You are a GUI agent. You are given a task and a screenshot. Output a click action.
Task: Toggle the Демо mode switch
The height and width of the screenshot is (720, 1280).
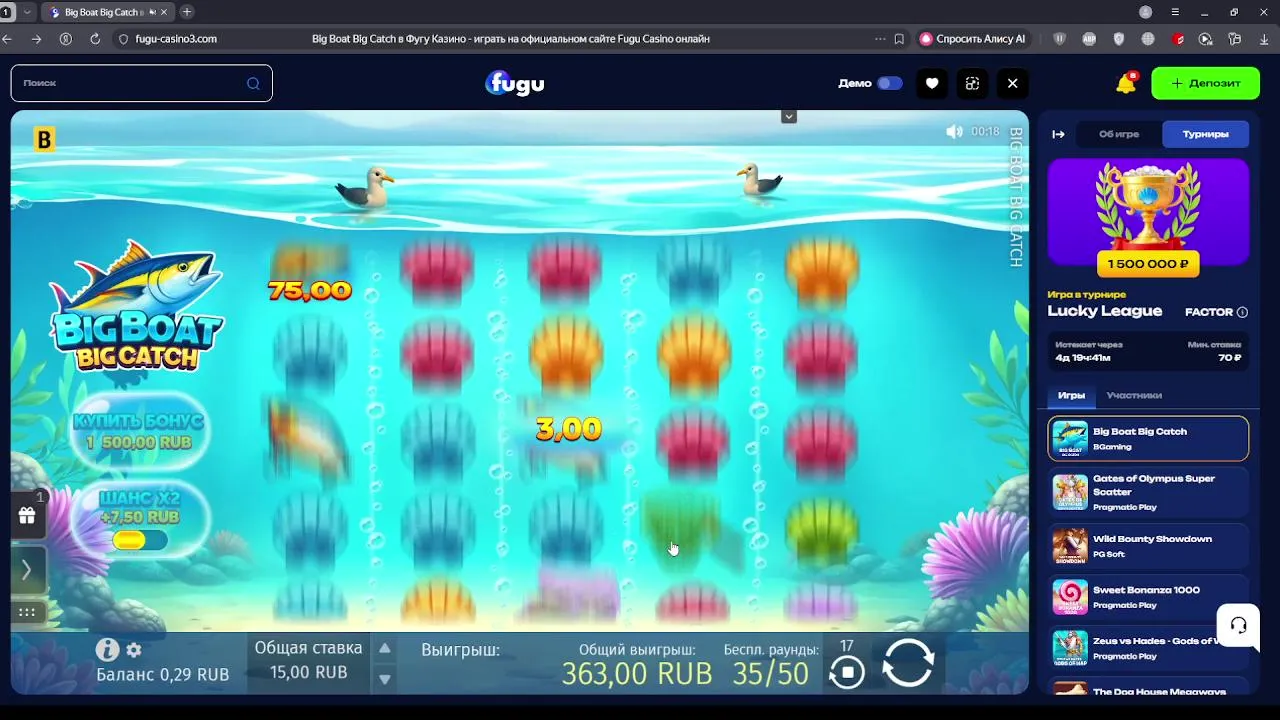pyautogui.click(x=889, y=83)
